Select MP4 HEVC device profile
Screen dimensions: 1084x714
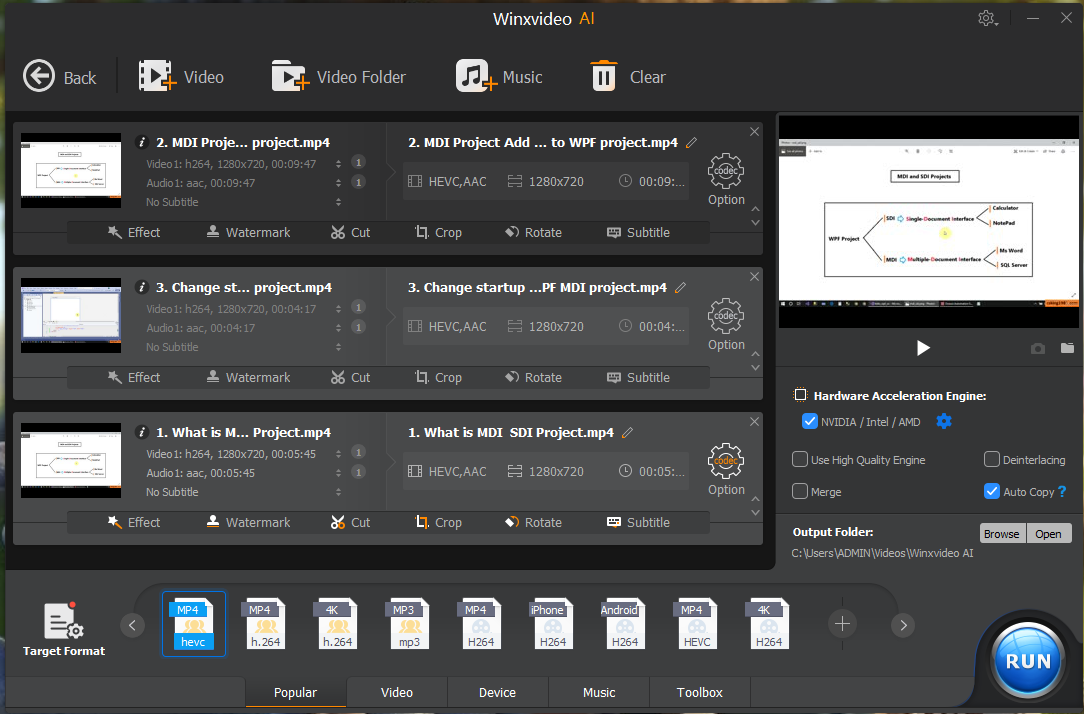click(697, 624)
